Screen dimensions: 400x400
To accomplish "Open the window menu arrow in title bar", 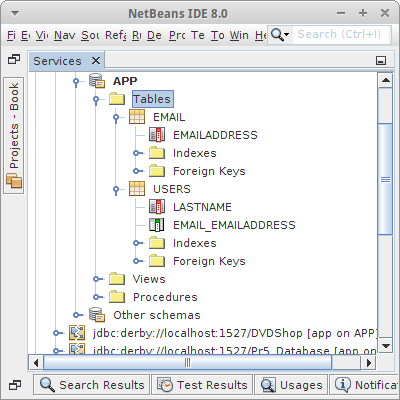I will pos(15,13).
